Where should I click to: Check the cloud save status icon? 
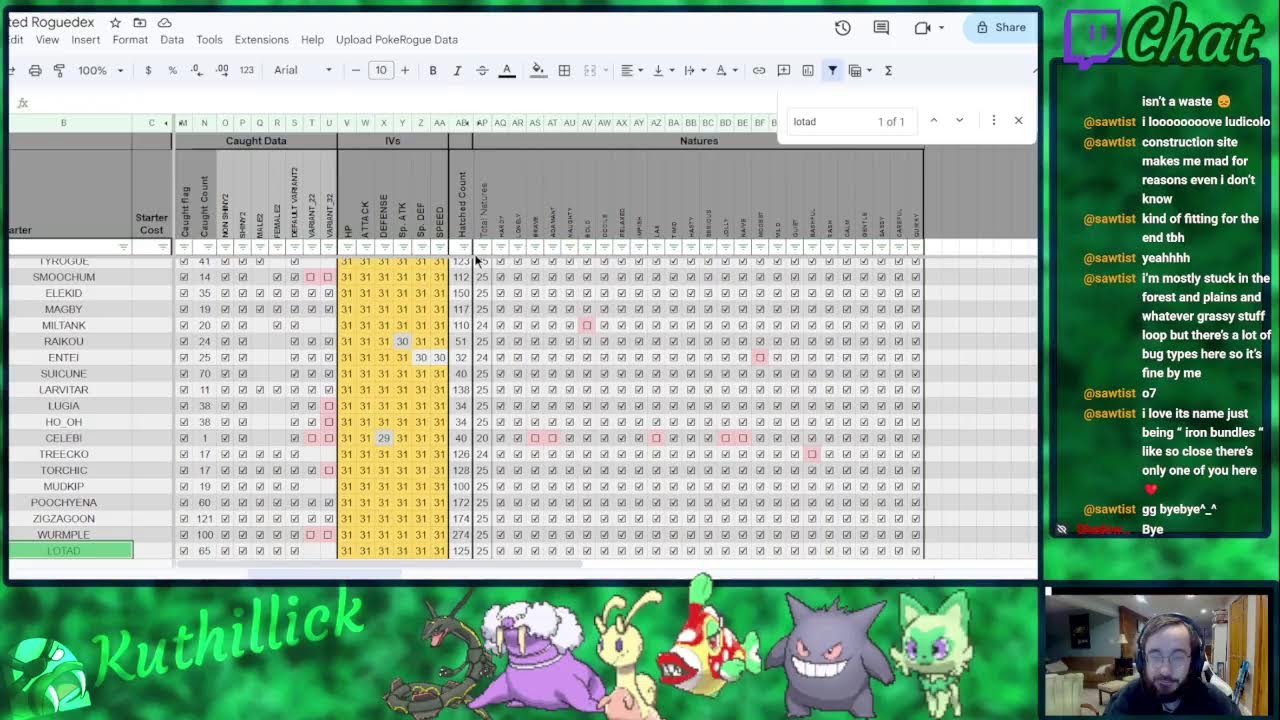[x=165, y=22]
